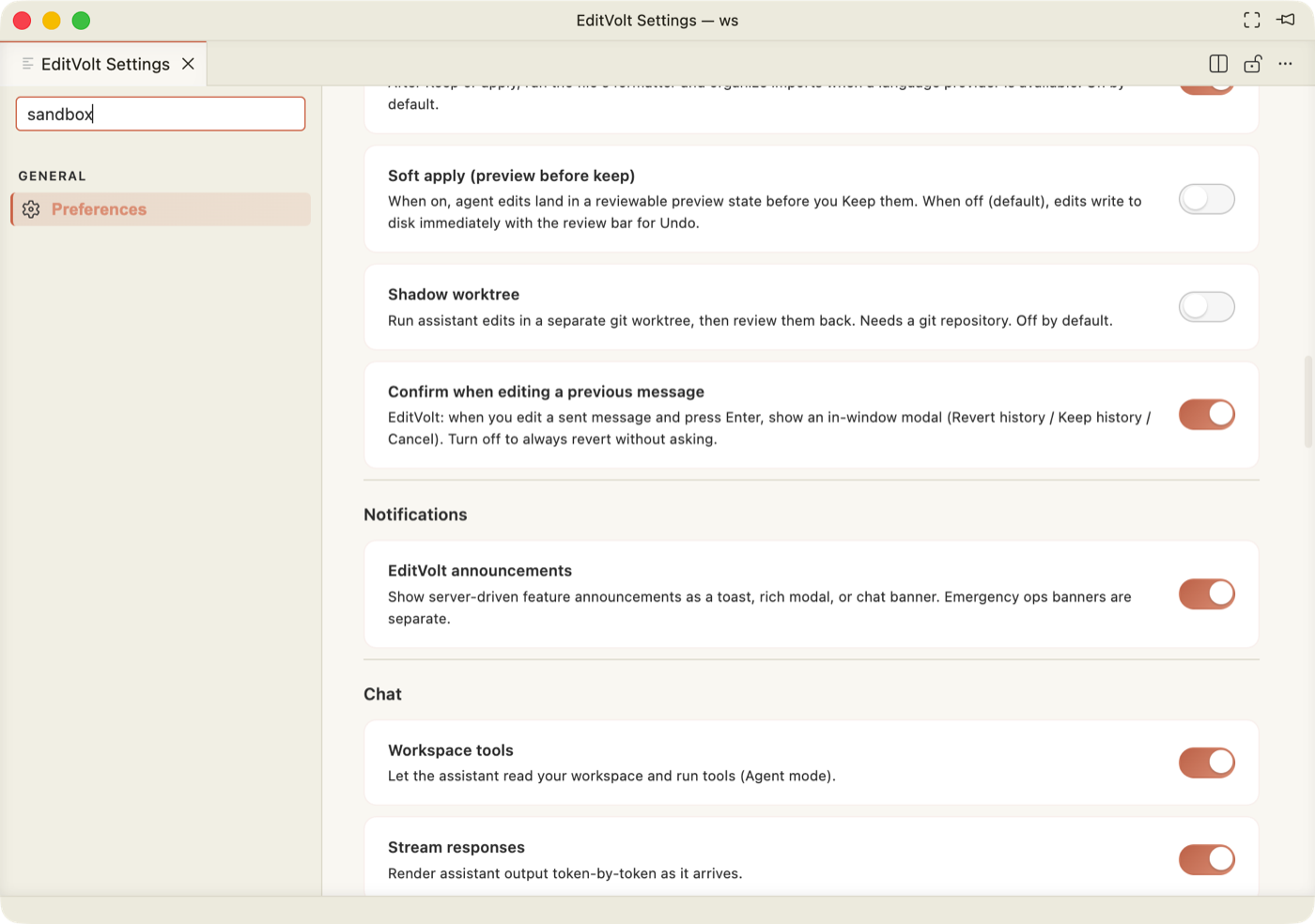Turn on the Shadow worktree switch
1315x924 pixels.
click(x=1207, y=307)
